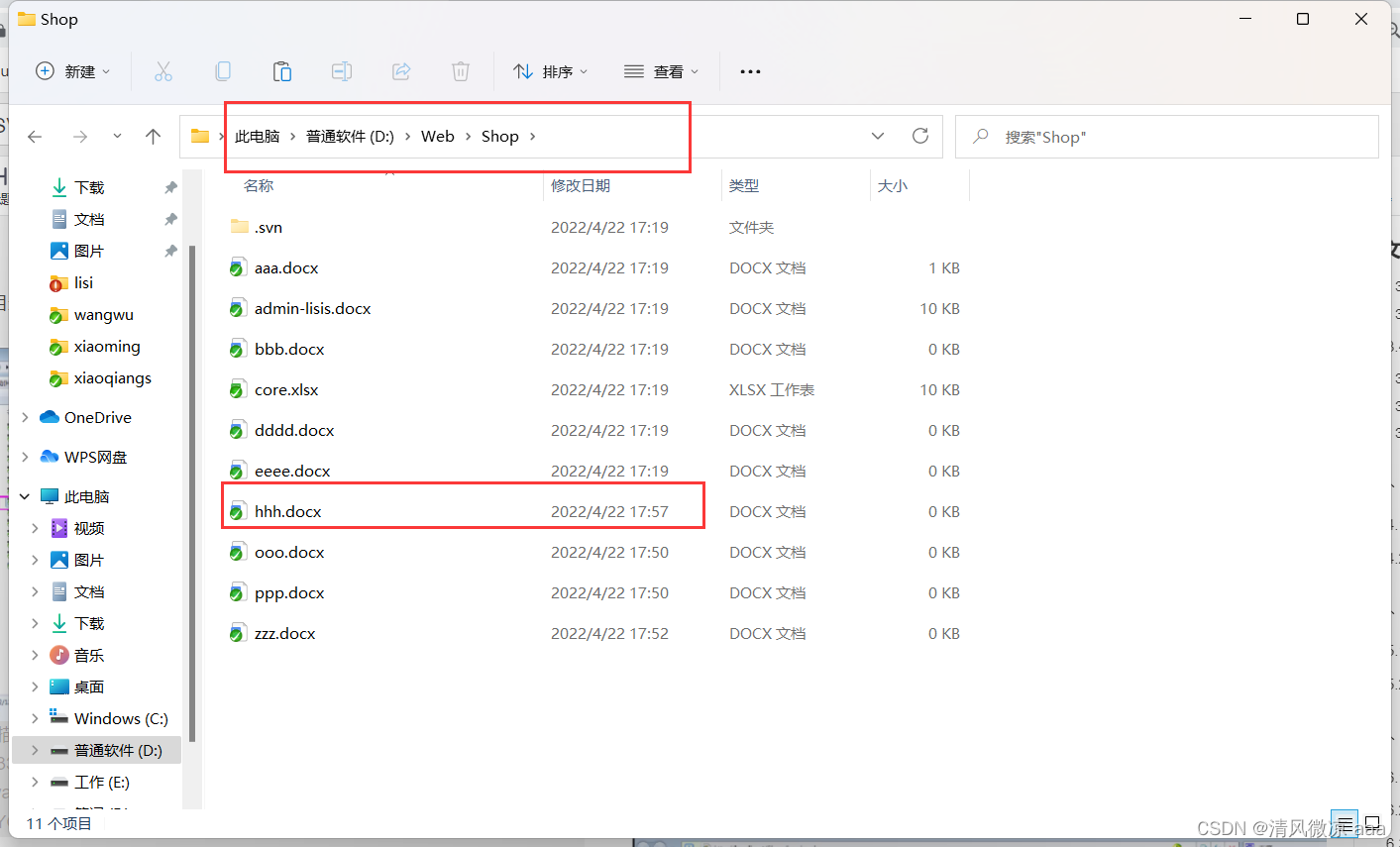The height and width of the screenshot is (847, 1400).
Task: Click the Cut scissors icon in toolbar
Action: 163,71
